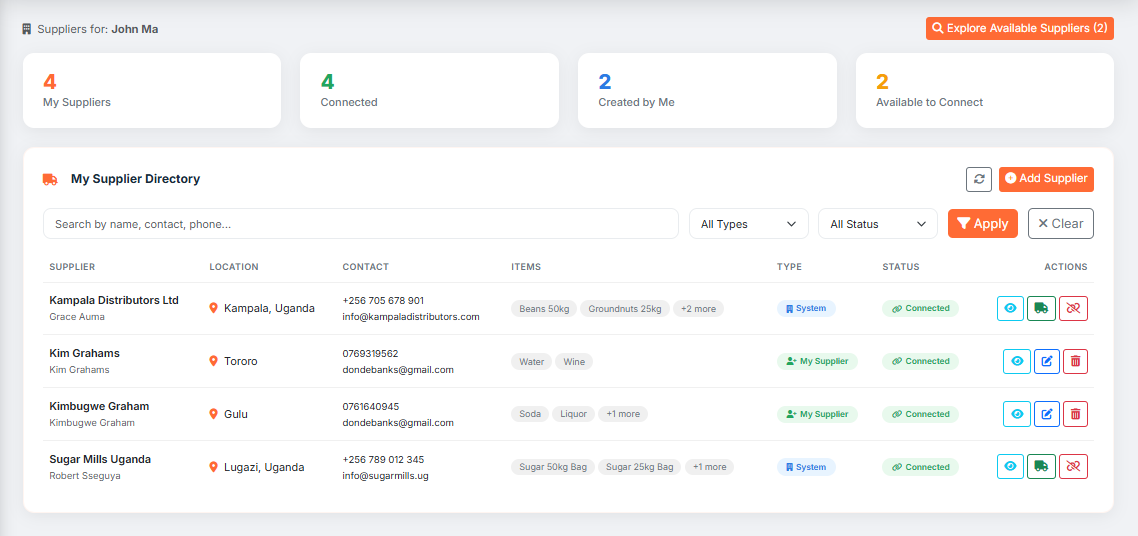Open truck order icon for Kampala Distributors
1138x536 pixels.
coord(1041,308)
